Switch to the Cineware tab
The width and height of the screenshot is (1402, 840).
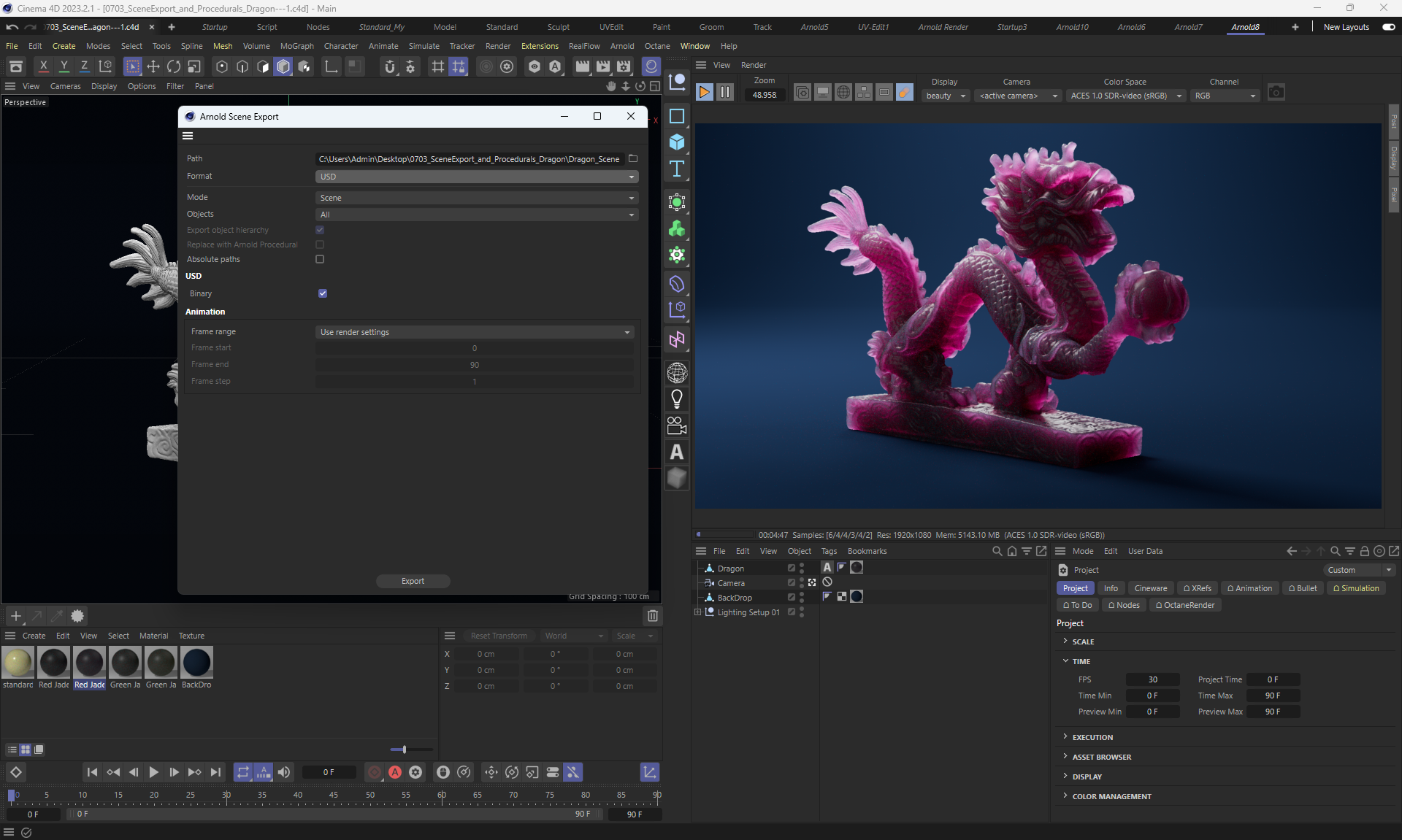1150,588
